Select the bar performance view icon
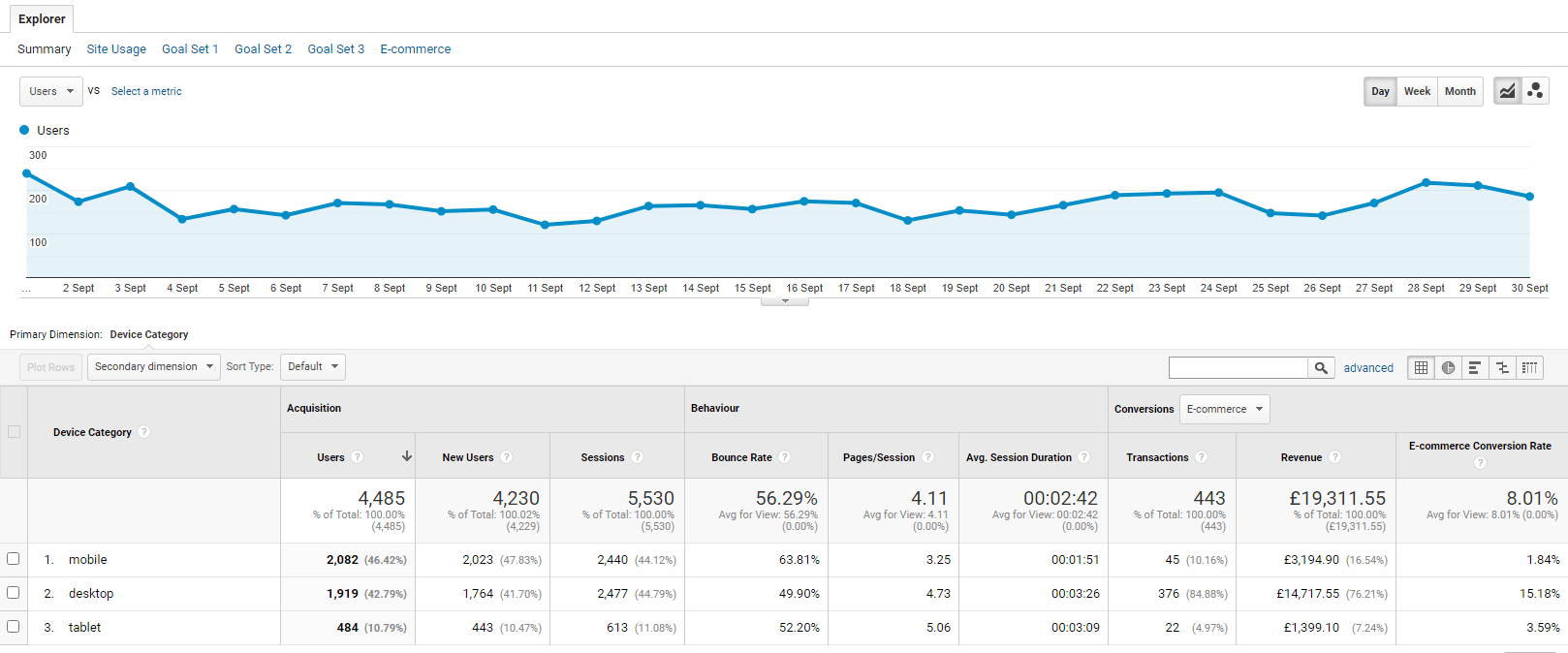This screenshot has height=653, width=1568. [x=1475, y=368]
